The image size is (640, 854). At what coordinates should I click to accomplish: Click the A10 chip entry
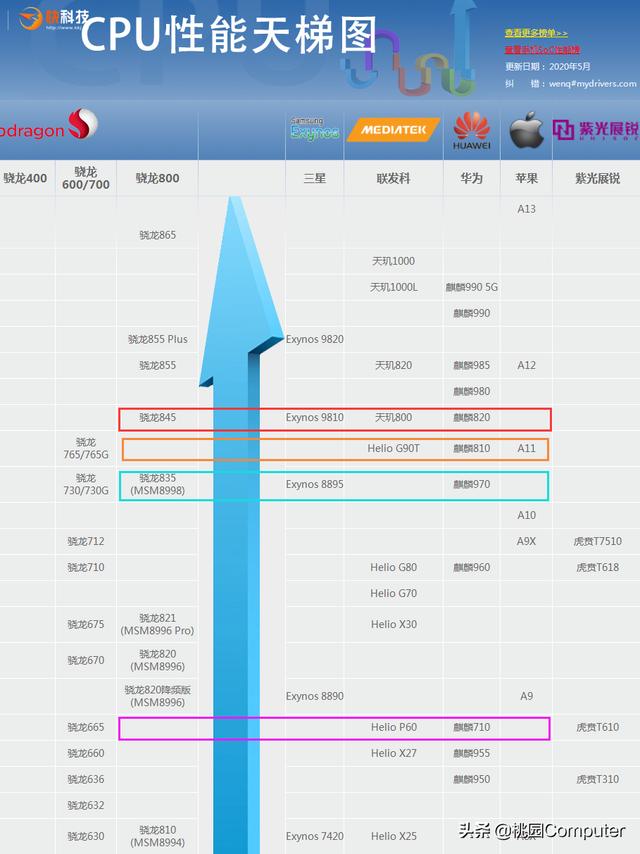526,515
